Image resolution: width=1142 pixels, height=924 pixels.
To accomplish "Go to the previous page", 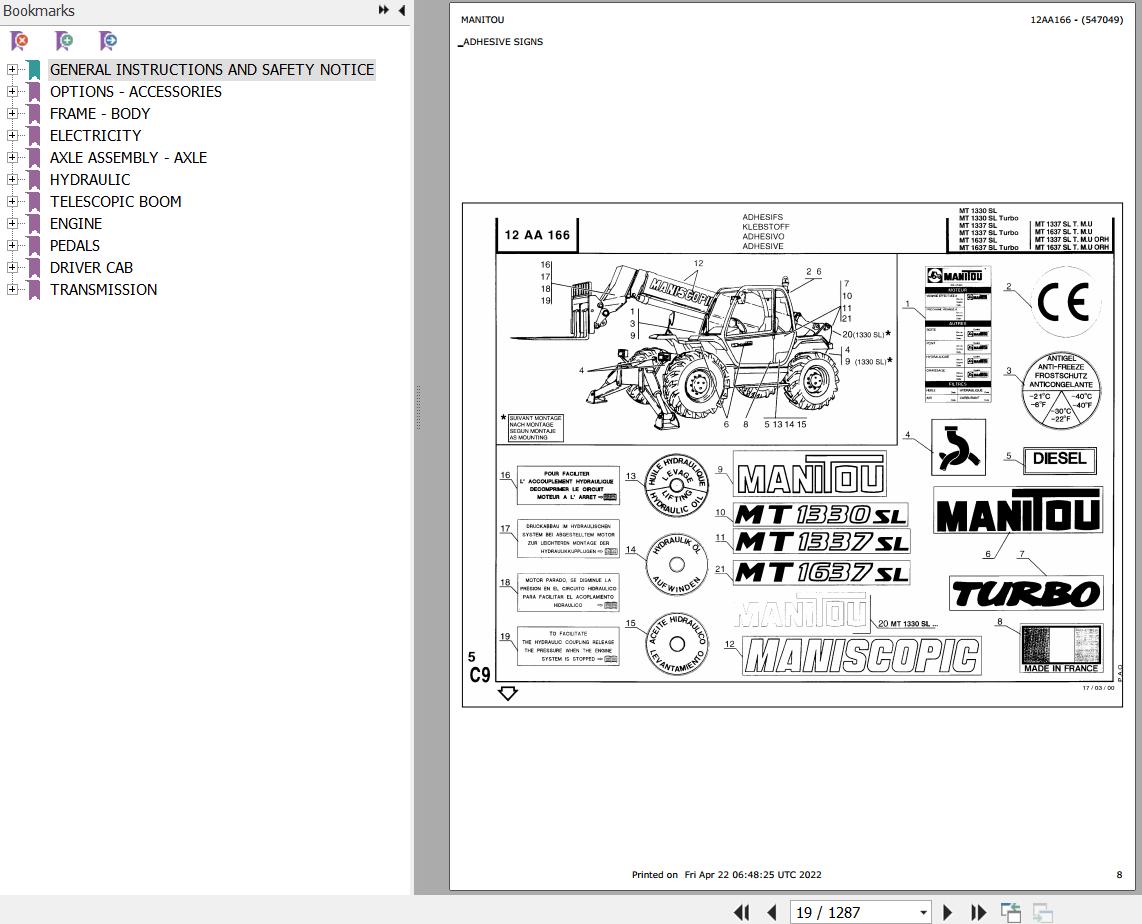I will point(772,912).
